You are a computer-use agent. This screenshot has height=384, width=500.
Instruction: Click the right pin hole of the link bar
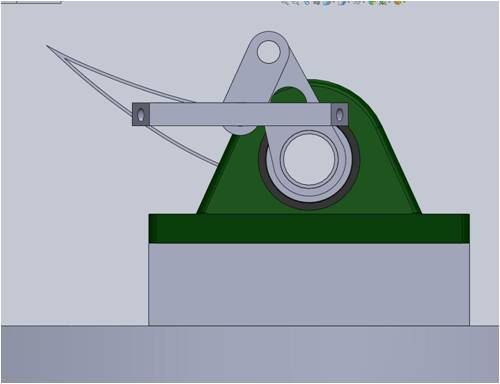[339, 115]
